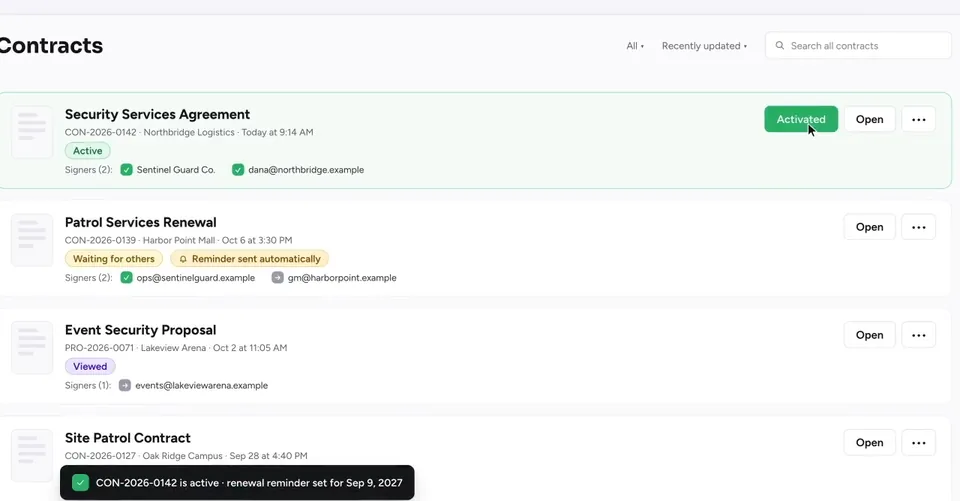The height and width of the screenshot is (501, 960).
Task: Click the Patrol Services Renewal title
Action: [141, 222]
